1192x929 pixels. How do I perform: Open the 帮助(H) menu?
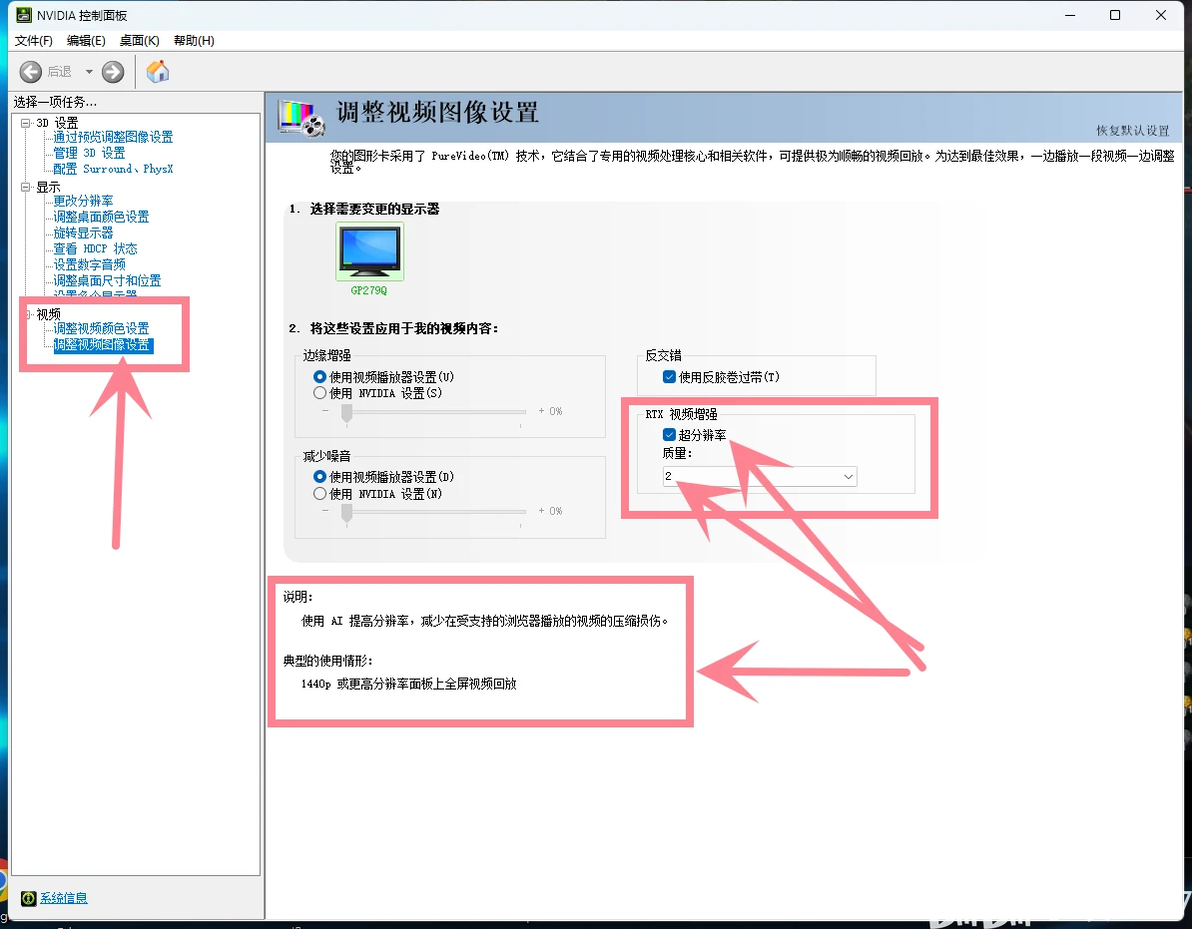click(194, 41)
